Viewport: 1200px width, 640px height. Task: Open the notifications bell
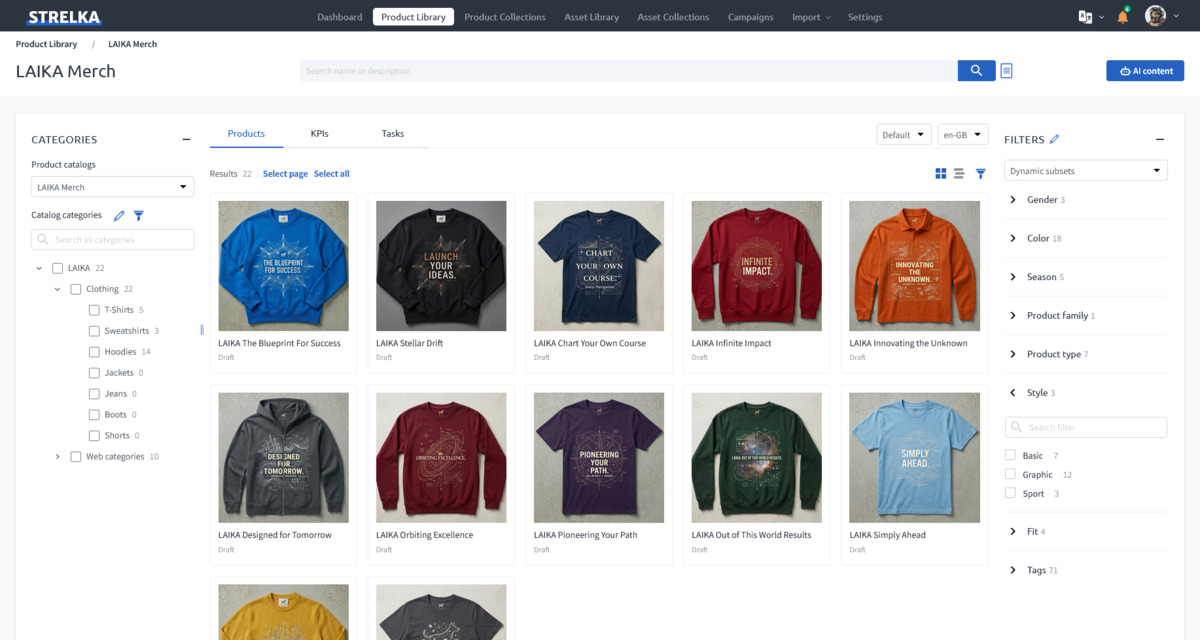(x=1122, y=15)
